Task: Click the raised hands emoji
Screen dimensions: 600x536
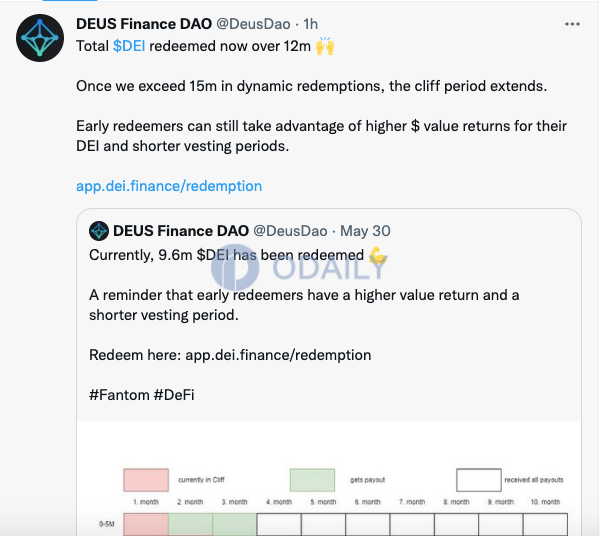Action: click(325, 46)
